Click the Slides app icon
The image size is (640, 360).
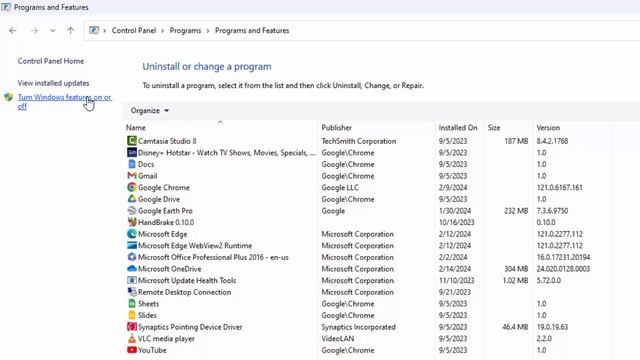[x=131, y=315]
